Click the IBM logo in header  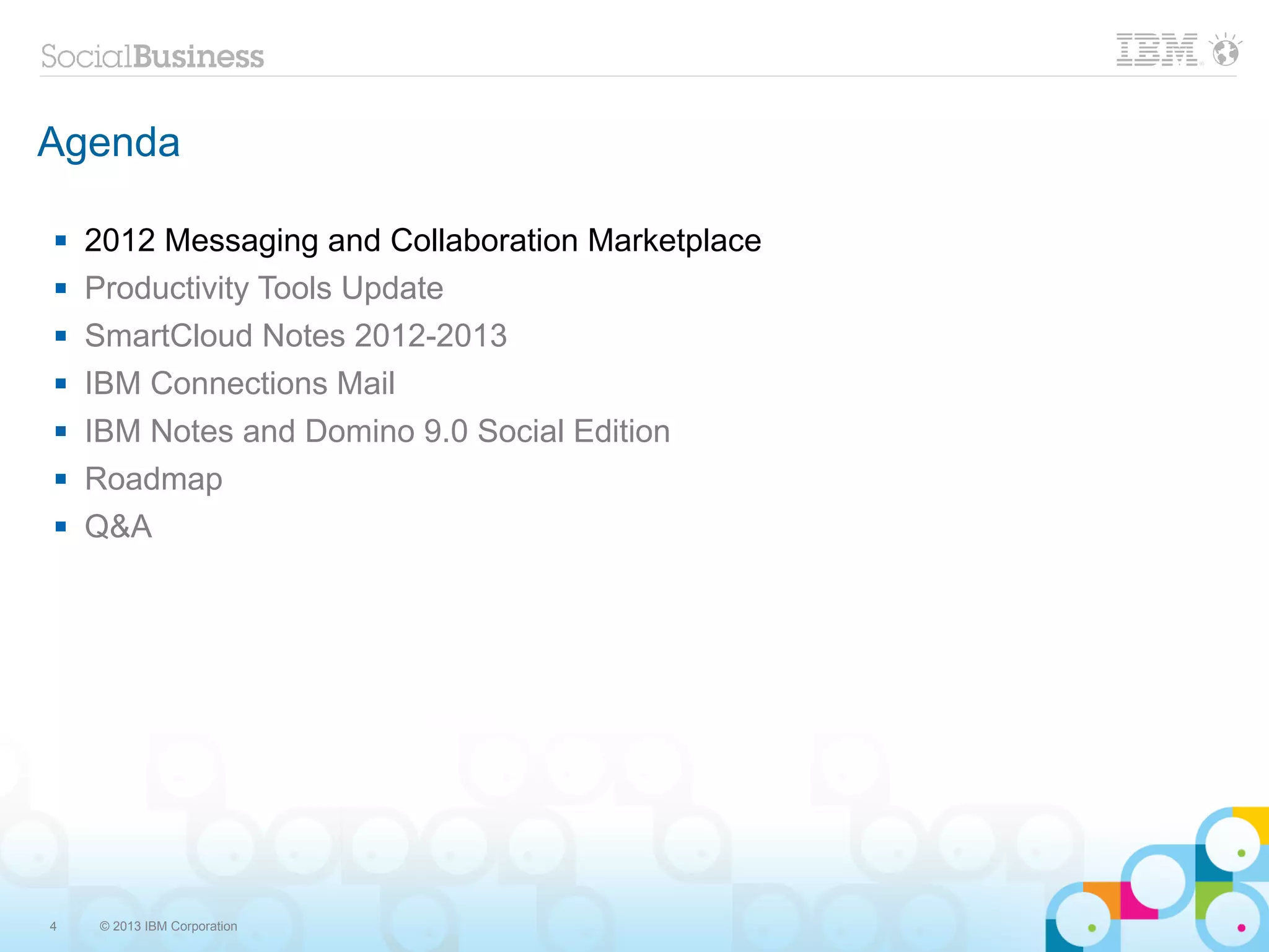coord(1157,50)
